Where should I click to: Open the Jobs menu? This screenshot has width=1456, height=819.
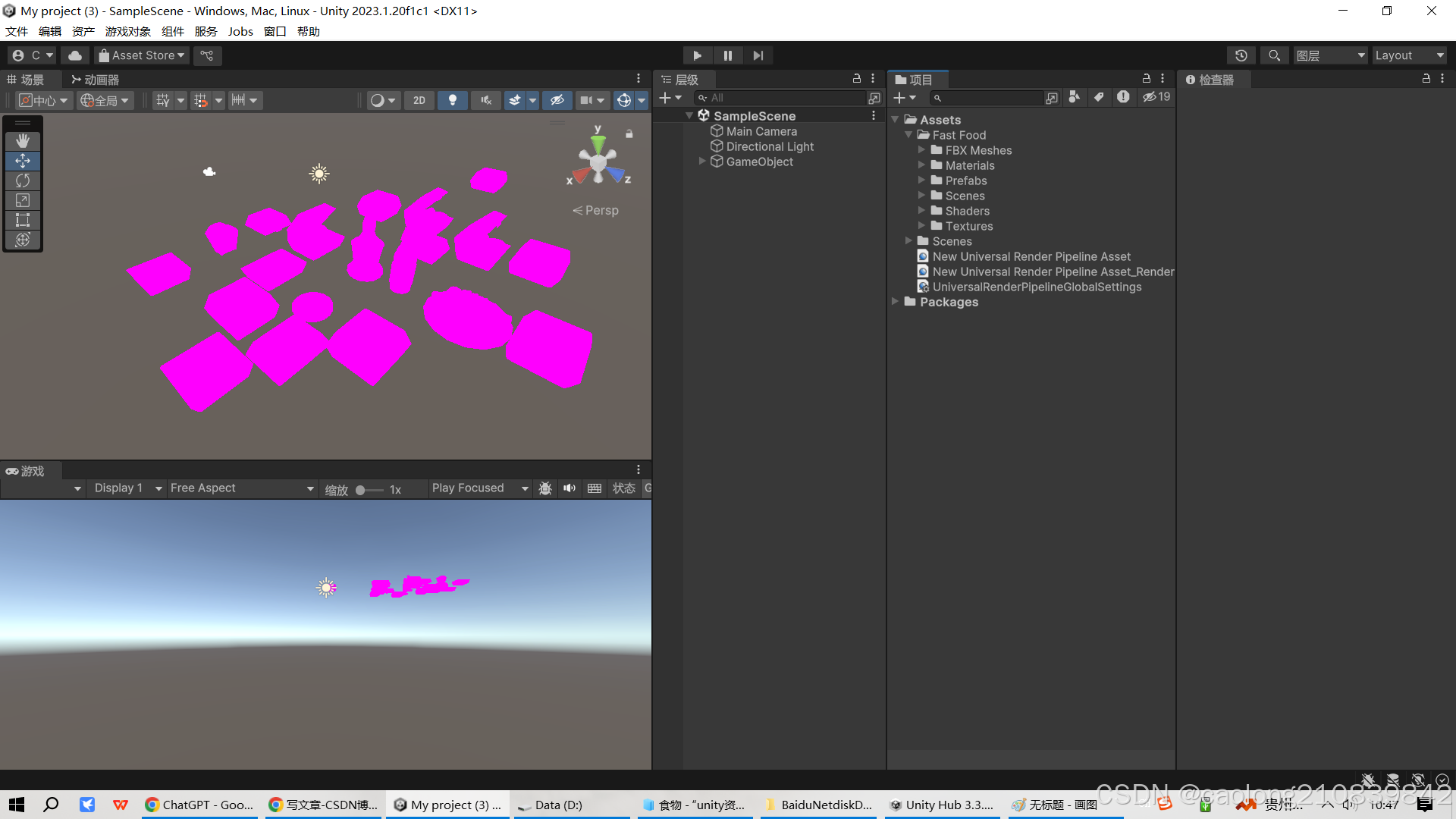[x=240, y=31]
